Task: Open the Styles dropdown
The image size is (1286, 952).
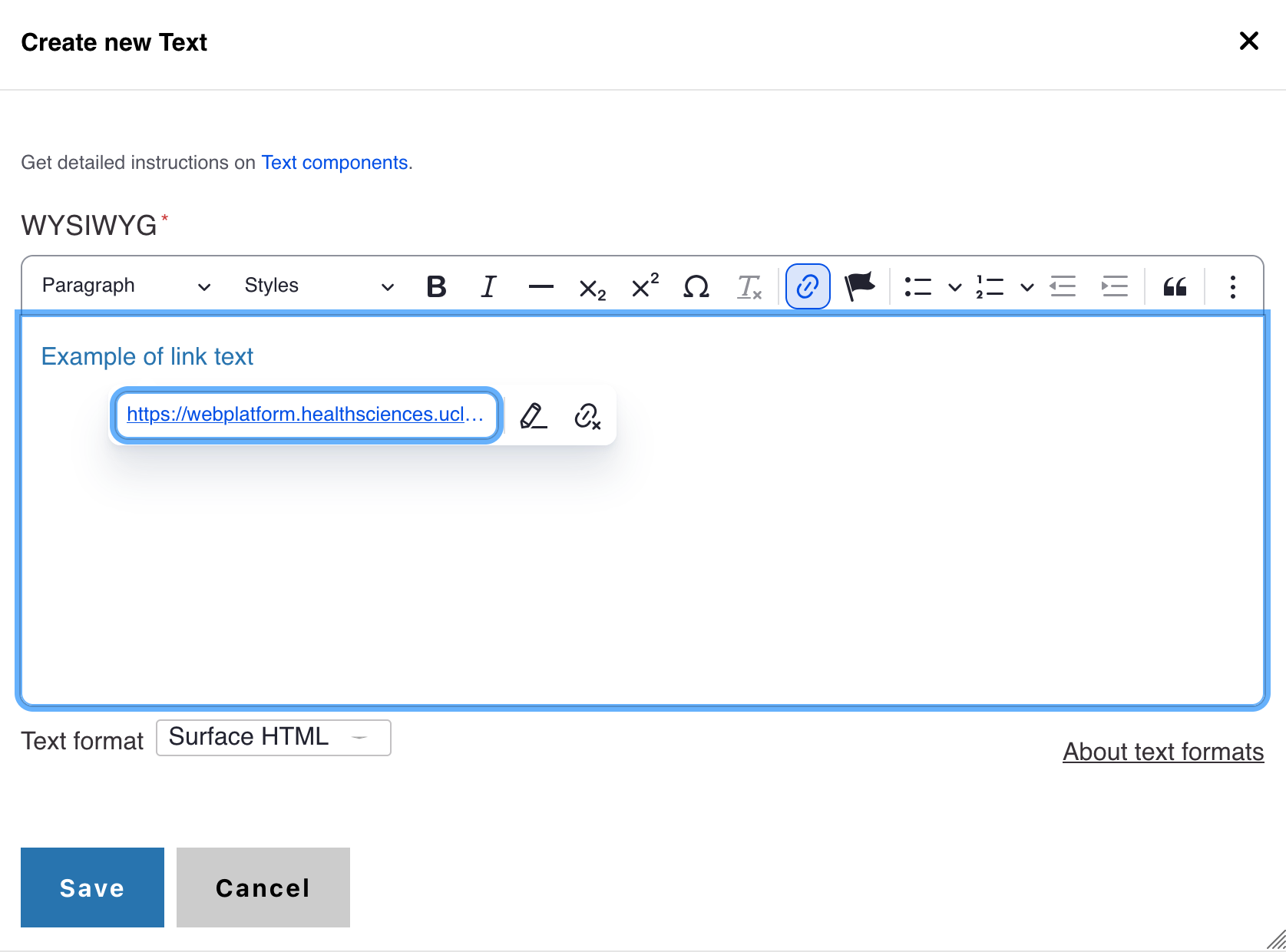Action: [319, 286]
